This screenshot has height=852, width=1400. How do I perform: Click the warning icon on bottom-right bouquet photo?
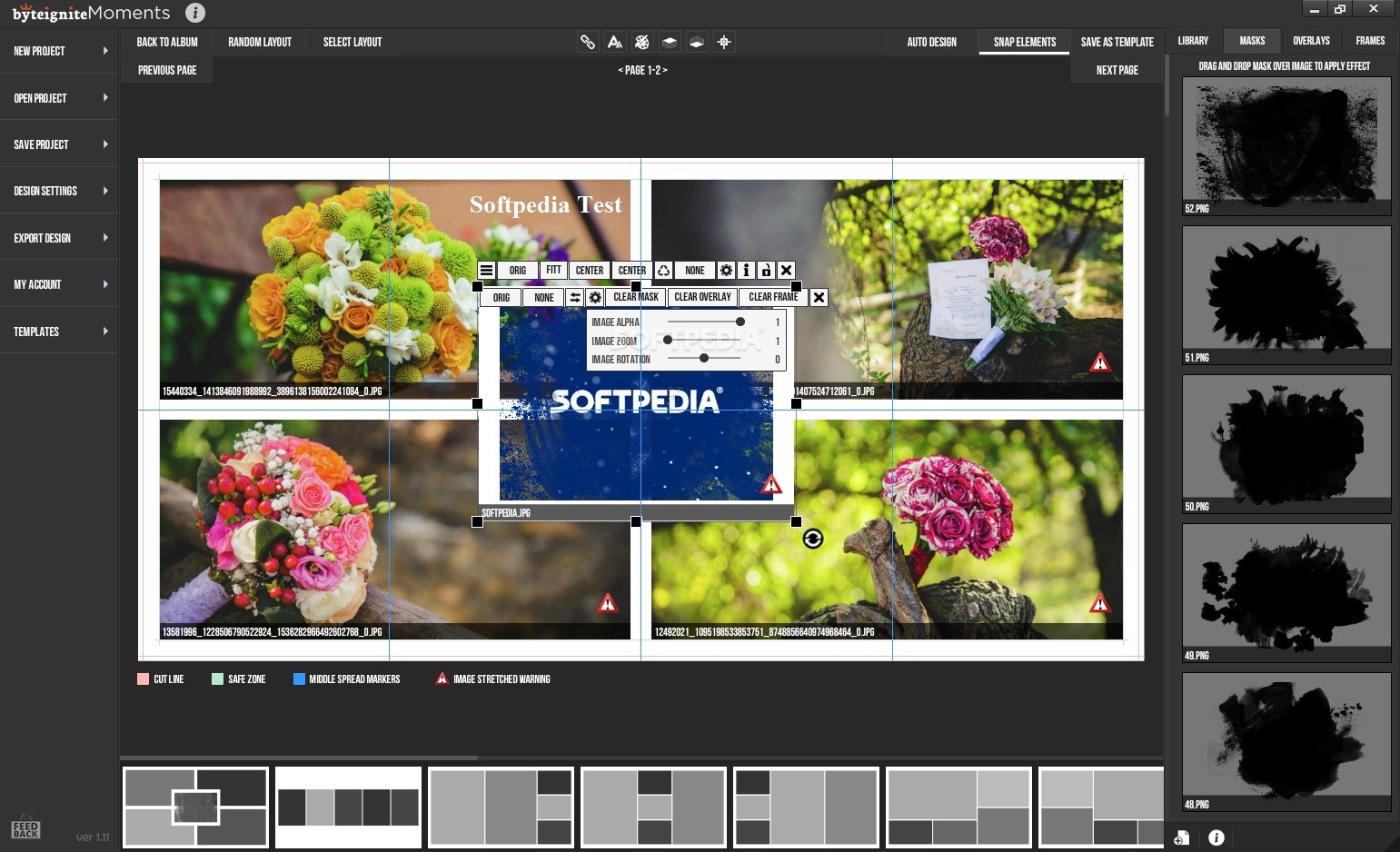(x=1100, y=603)
